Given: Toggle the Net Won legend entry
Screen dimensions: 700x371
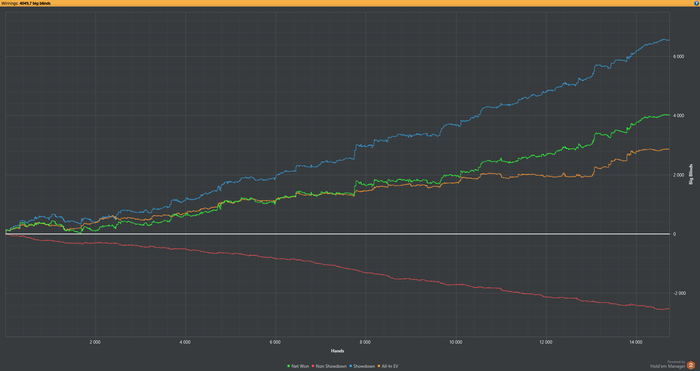Looking at the screenshot, I should pos(299,366).
